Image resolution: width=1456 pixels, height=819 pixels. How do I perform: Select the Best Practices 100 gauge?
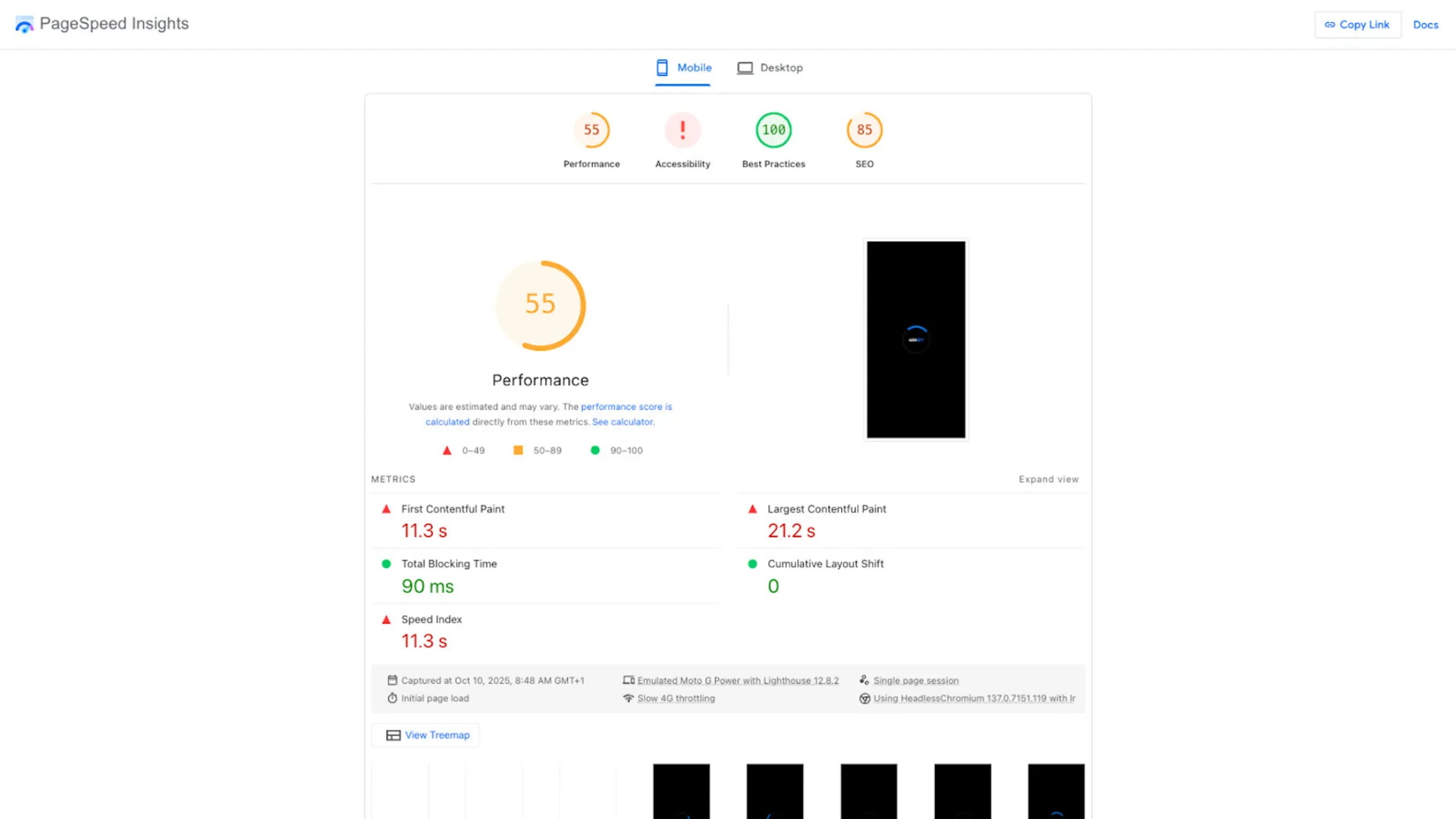[x=773, y=130]
